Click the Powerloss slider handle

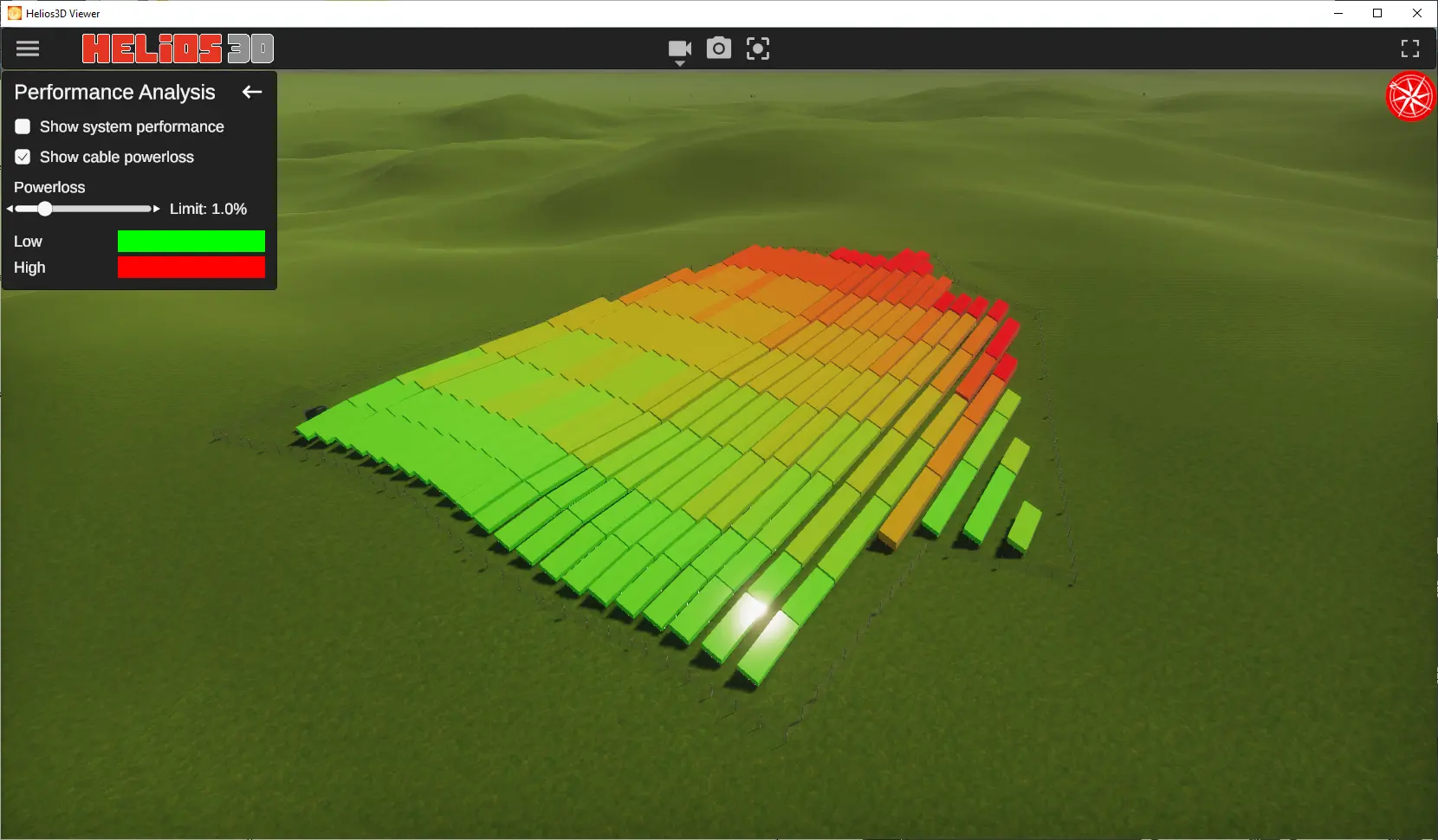point(45,209)
